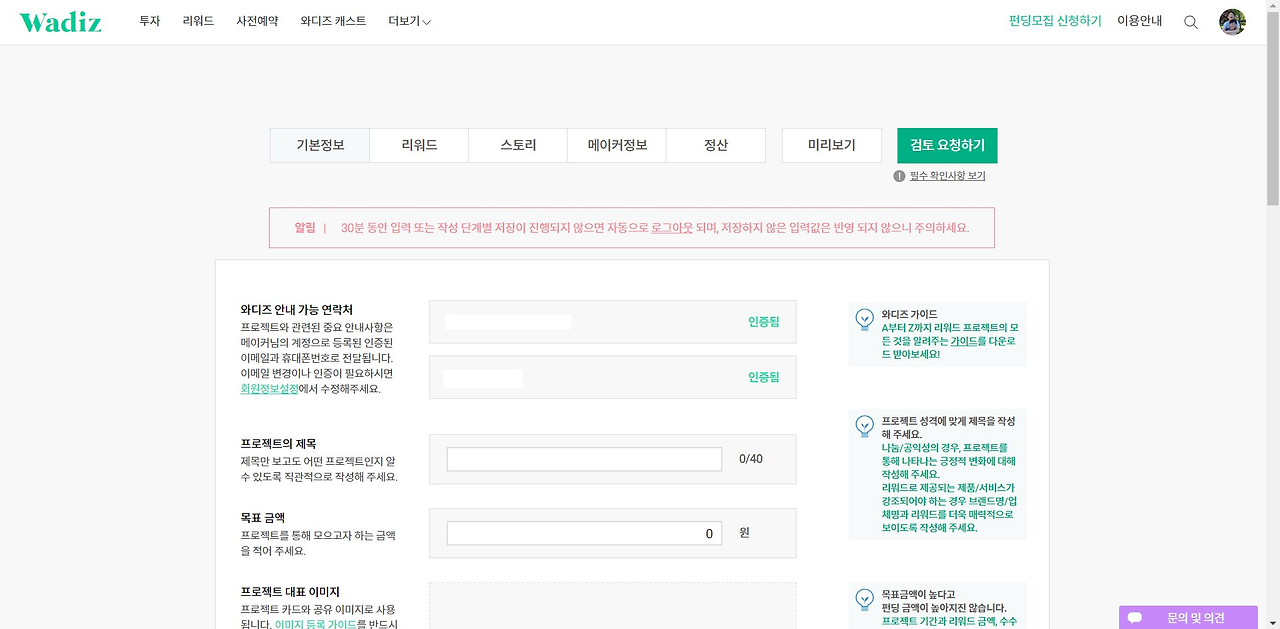Click the info icon beside 필수 확인사항 보기
1280x629 pixels.
[900, 176]
